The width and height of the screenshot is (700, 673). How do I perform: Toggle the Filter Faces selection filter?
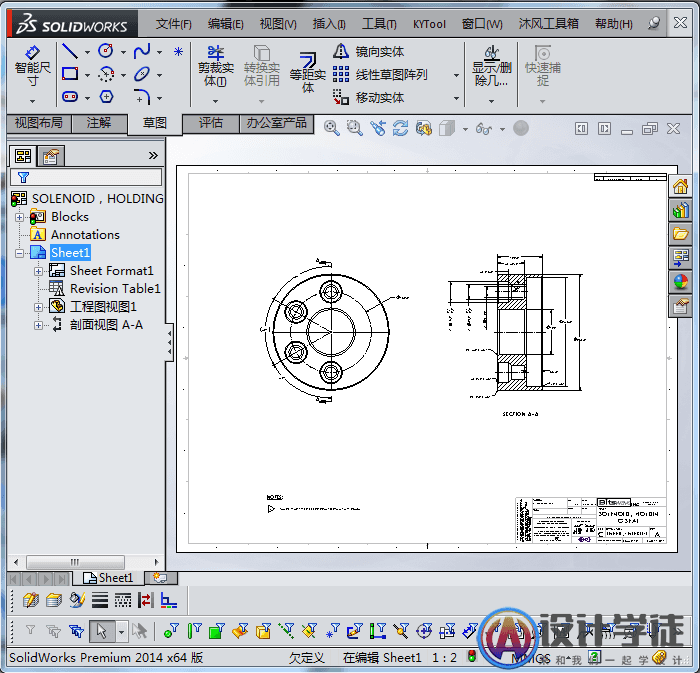(x=217, y=631)
